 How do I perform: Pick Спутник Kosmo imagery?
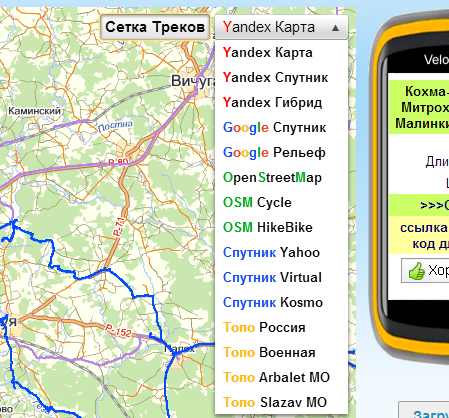tap(282, 303)
